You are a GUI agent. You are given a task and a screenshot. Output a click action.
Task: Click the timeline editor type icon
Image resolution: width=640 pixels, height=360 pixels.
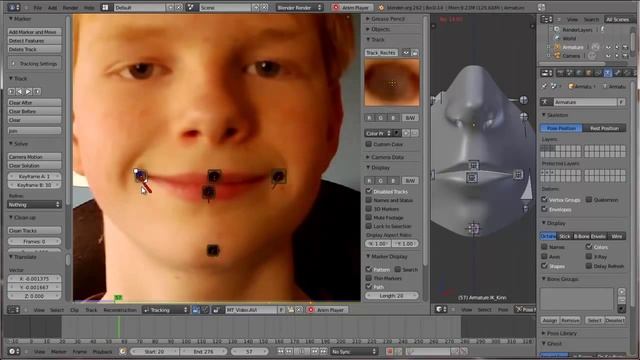coord(13,351)
